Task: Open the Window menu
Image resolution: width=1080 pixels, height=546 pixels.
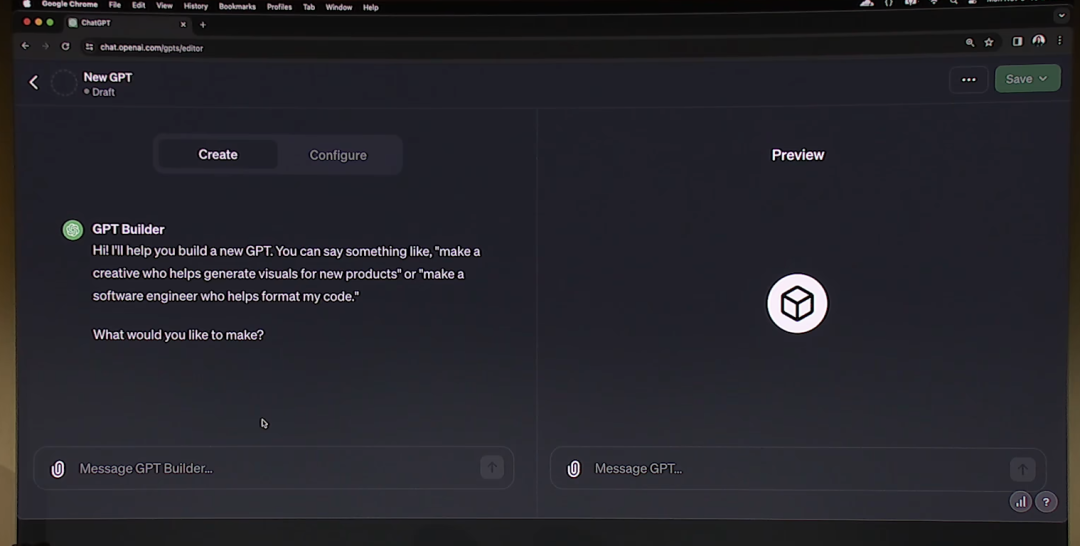Action: coord(338,8)
